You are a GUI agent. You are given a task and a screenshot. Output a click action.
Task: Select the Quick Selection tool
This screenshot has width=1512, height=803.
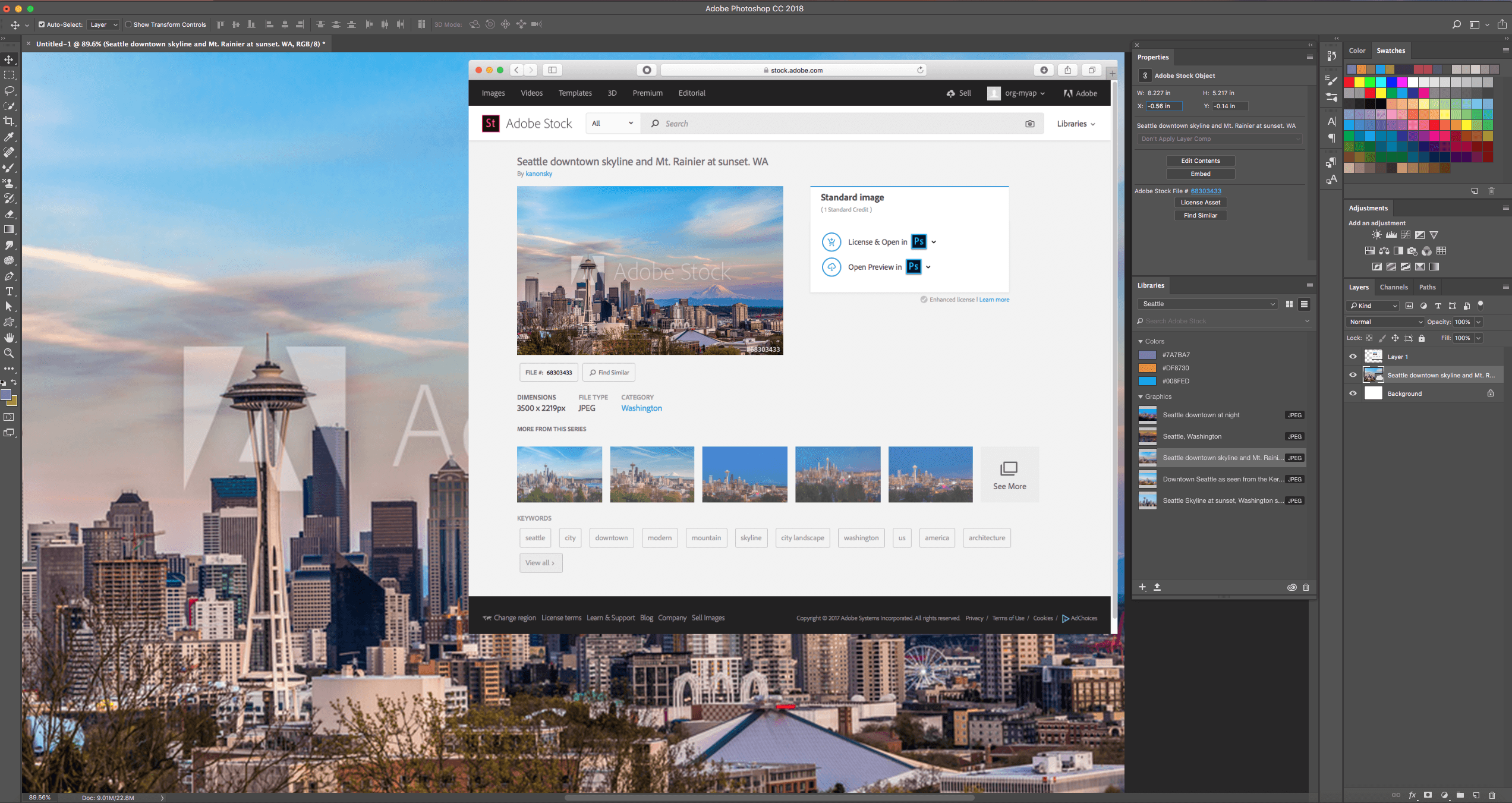pos(9,106)
